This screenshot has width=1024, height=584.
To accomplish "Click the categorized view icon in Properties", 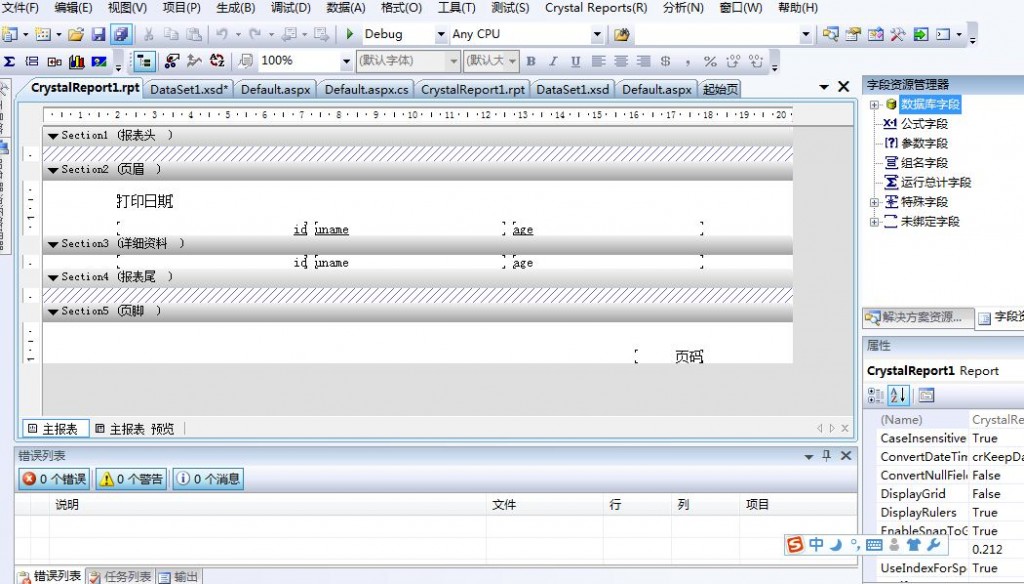I will pyautogui.click(x=875, y=395).
